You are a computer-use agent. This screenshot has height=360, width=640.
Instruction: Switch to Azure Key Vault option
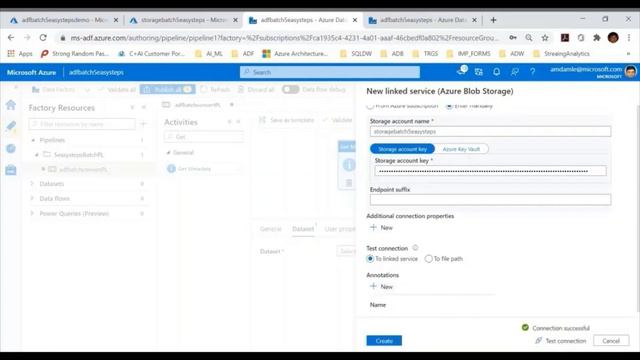point(461,149)
